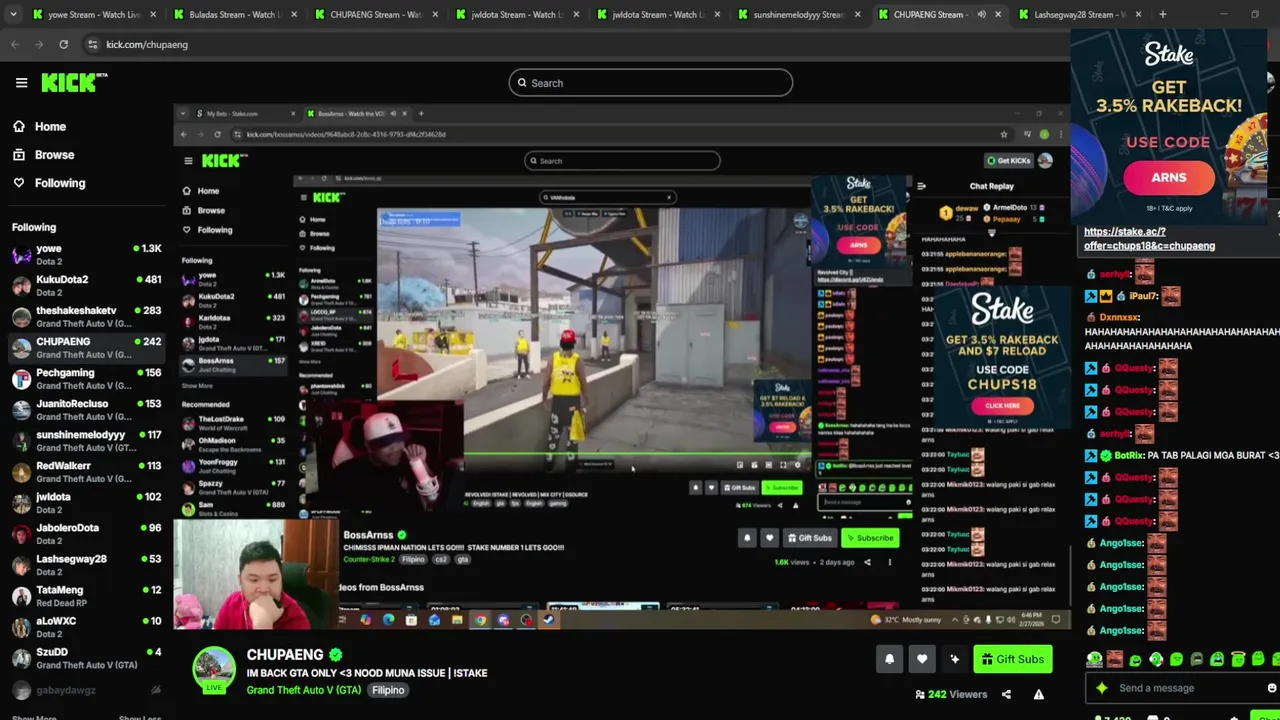Open Lashsegway28 channel in sidebar list

point(86,564)
